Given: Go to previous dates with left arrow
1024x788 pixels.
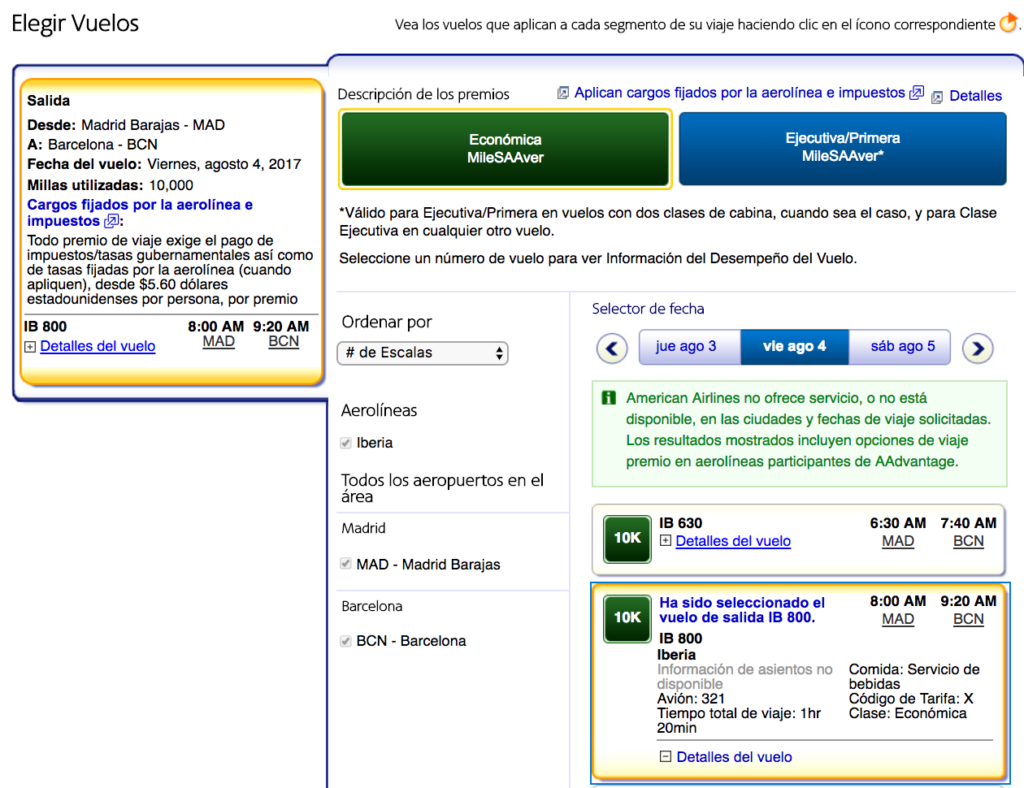Looking at the screenshot, I should [x=612, y=348].
